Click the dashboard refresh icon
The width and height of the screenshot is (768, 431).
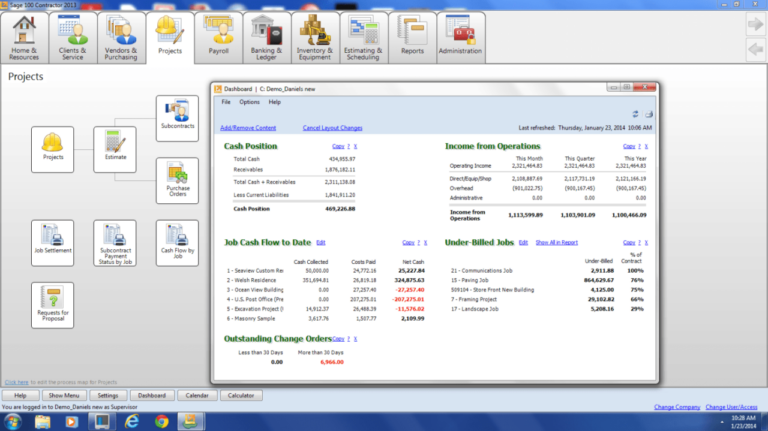[x=634, y=114]
